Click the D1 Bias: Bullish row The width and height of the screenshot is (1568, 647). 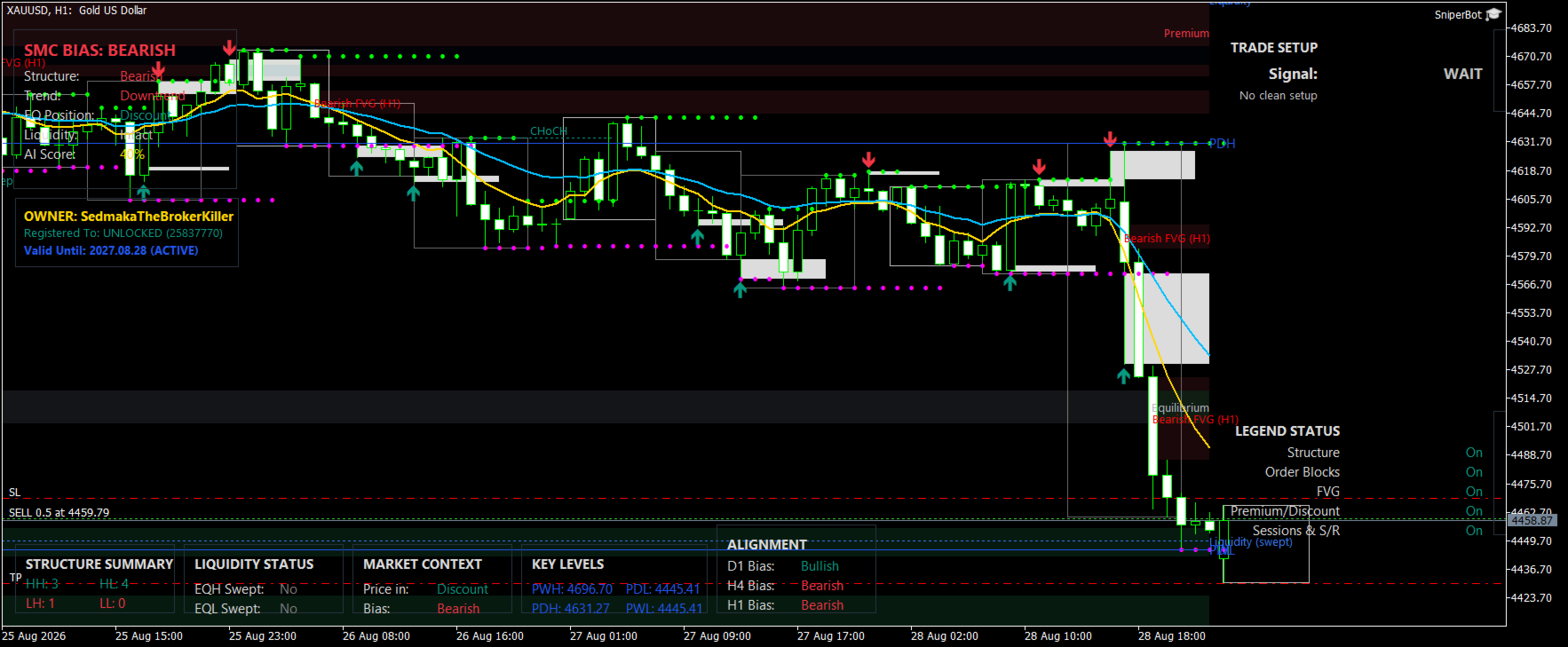tap(782, 566)
